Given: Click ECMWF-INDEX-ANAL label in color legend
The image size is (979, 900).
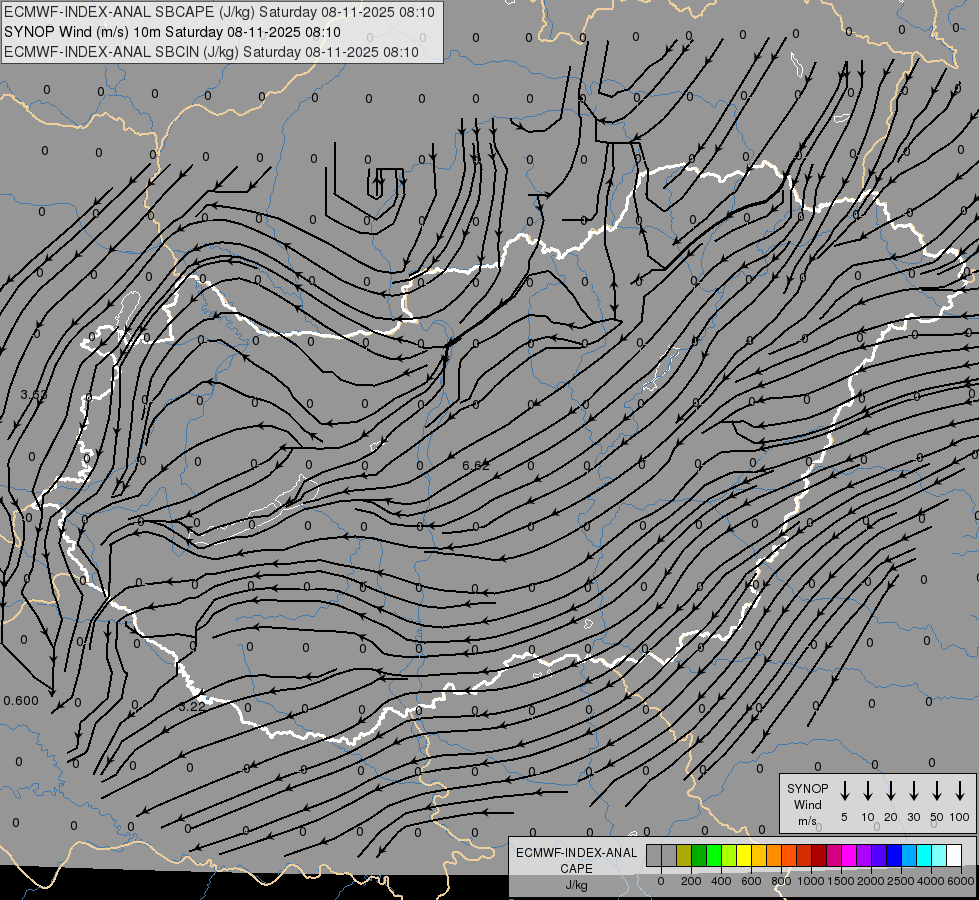Looking at the screenshot, I should (x=576, y=853).
